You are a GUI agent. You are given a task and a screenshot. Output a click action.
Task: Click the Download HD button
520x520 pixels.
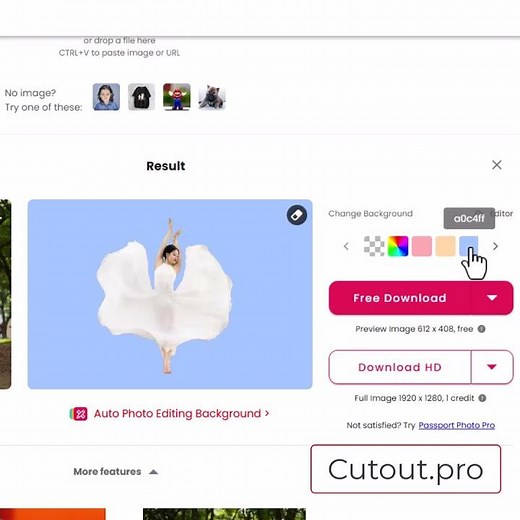[400, 367]
